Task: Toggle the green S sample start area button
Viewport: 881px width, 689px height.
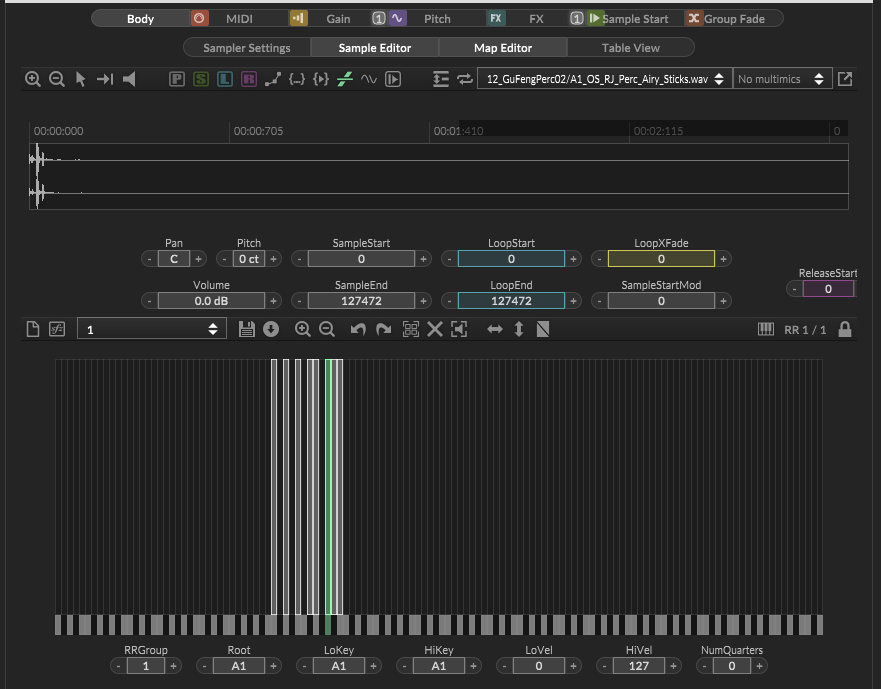Action: [201, 79]
